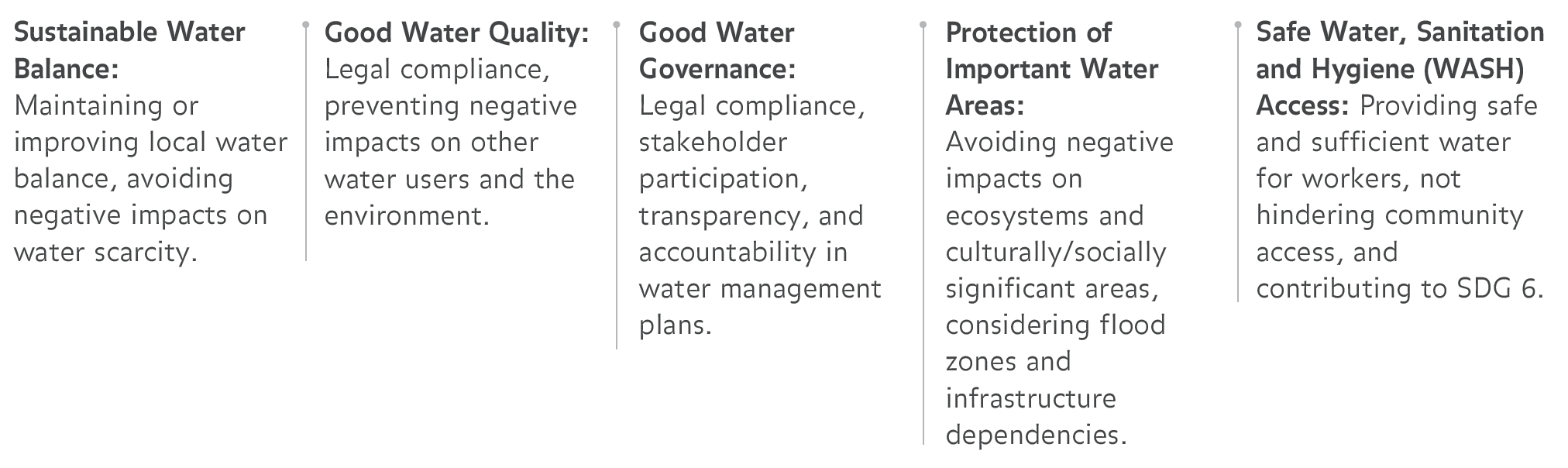Click the text 'Maintaining or improving local water balance'
The height and width of the screenshot is (468, 1568).
[x=151, y=143]
